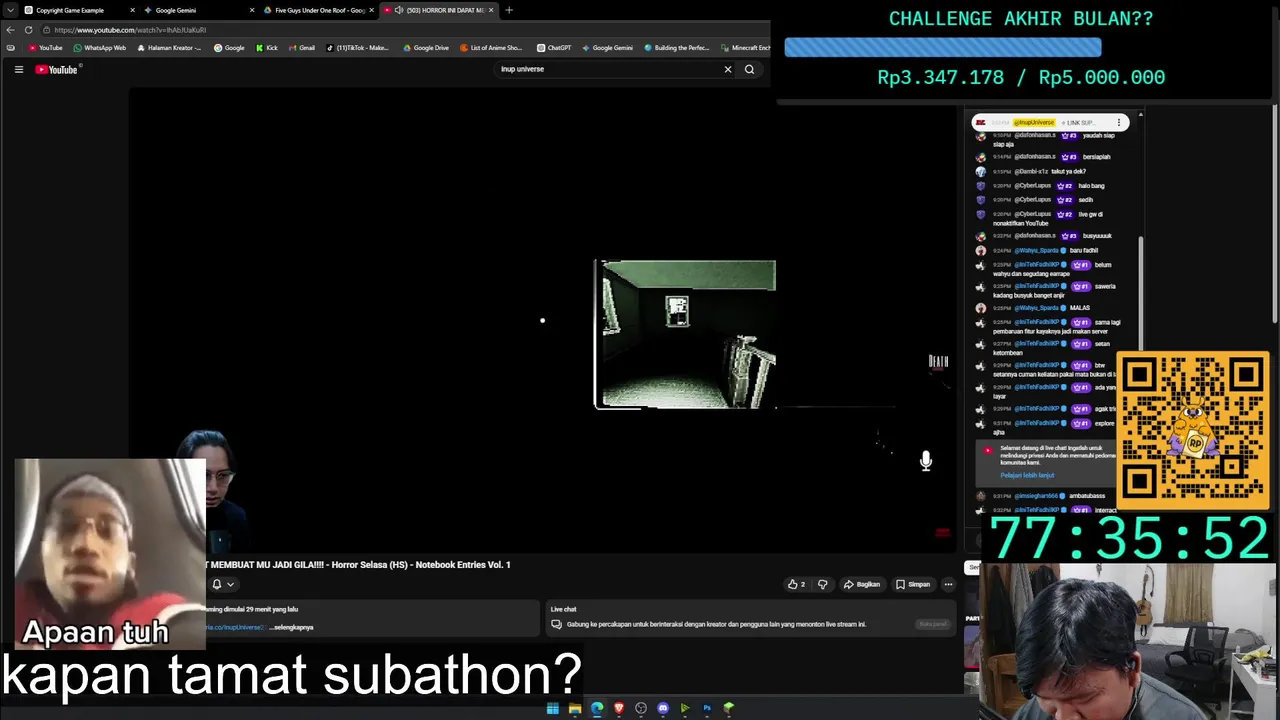Open a new browser tab
Viewport: 1280px width, 720px height.
(509, 10)
